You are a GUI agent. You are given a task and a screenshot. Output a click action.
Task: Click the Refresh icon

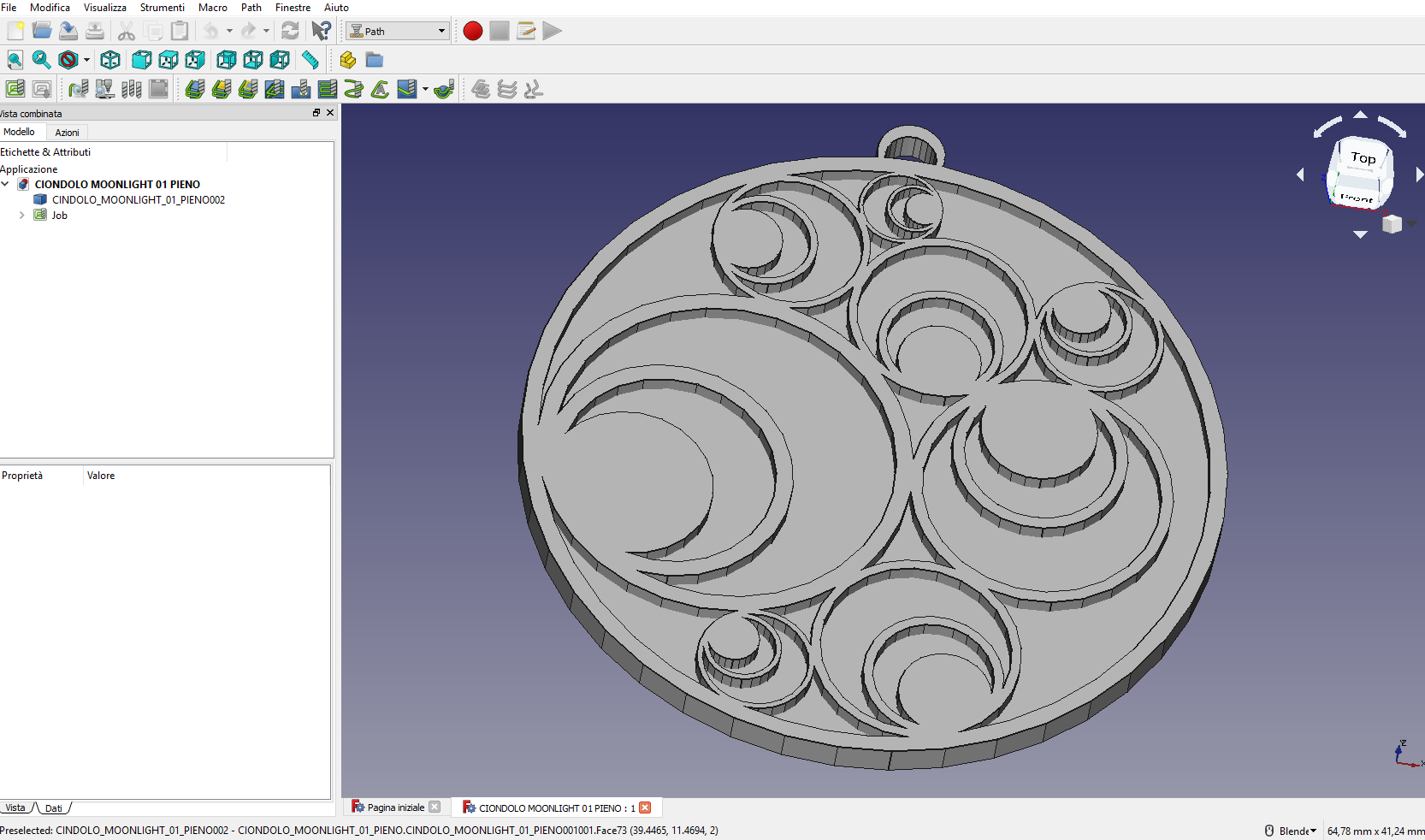[x=290, y=31]
